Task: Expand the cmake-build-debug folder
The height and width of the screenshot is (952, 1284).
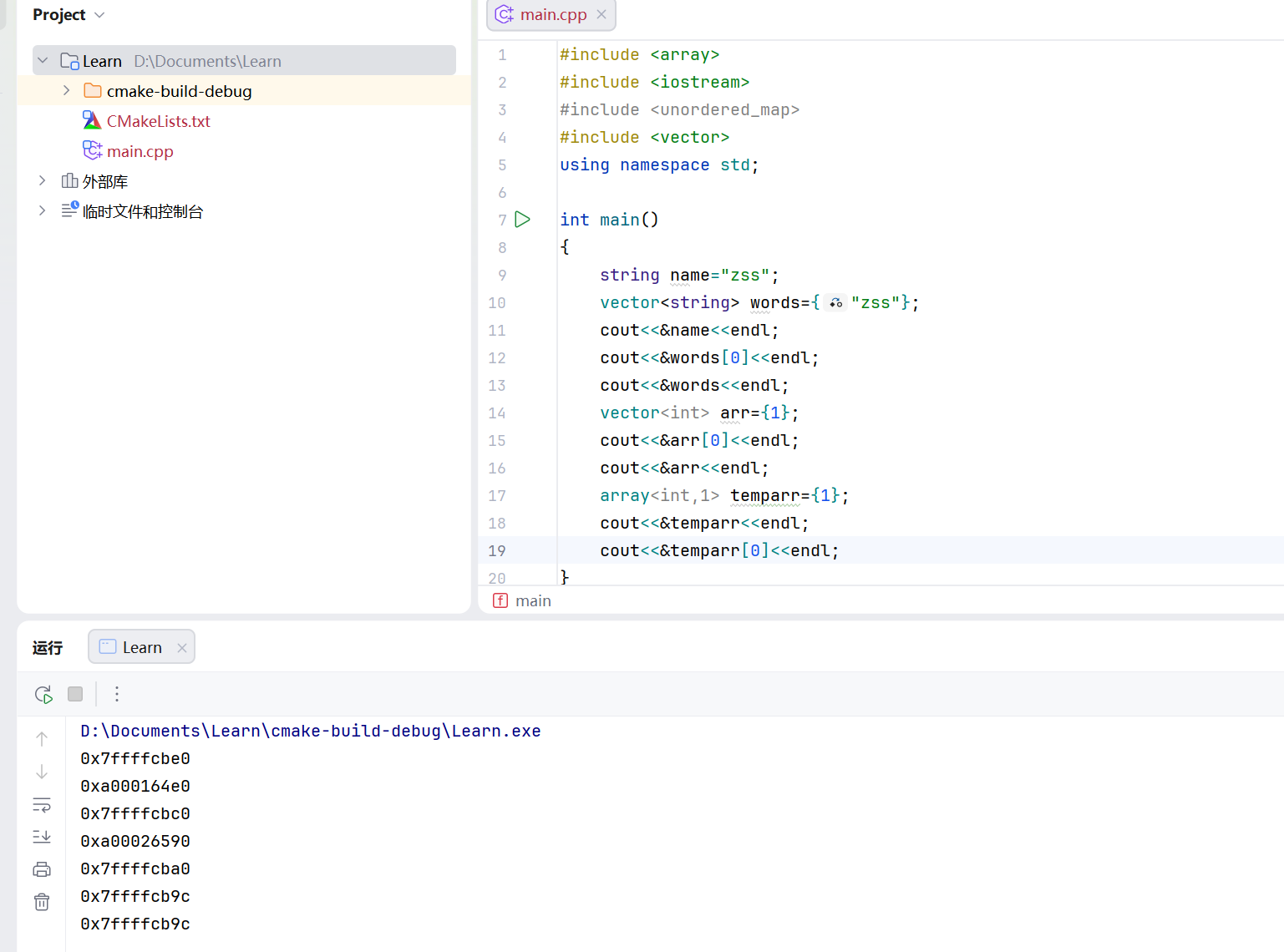Action: point(67,91)
